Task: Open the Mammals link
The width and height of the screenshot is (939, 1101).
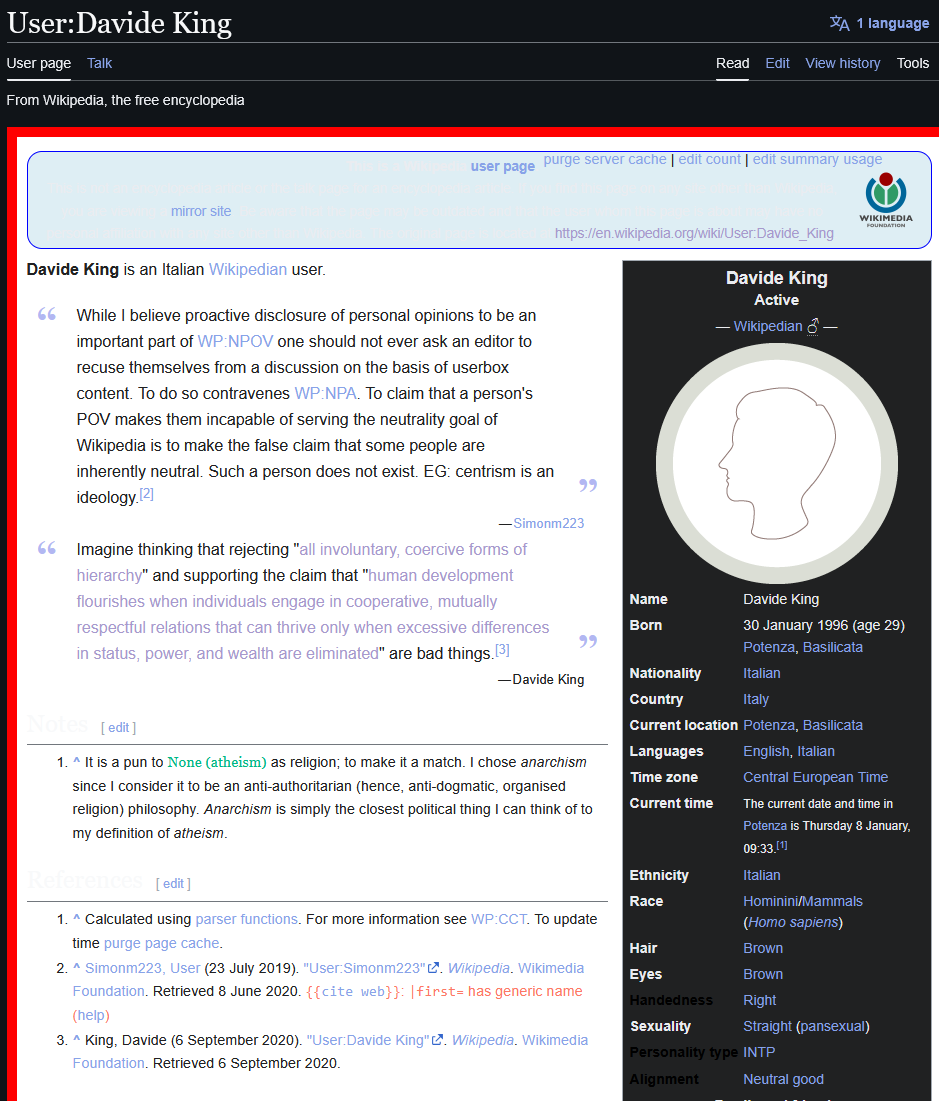Action: [x=832, y=902]
